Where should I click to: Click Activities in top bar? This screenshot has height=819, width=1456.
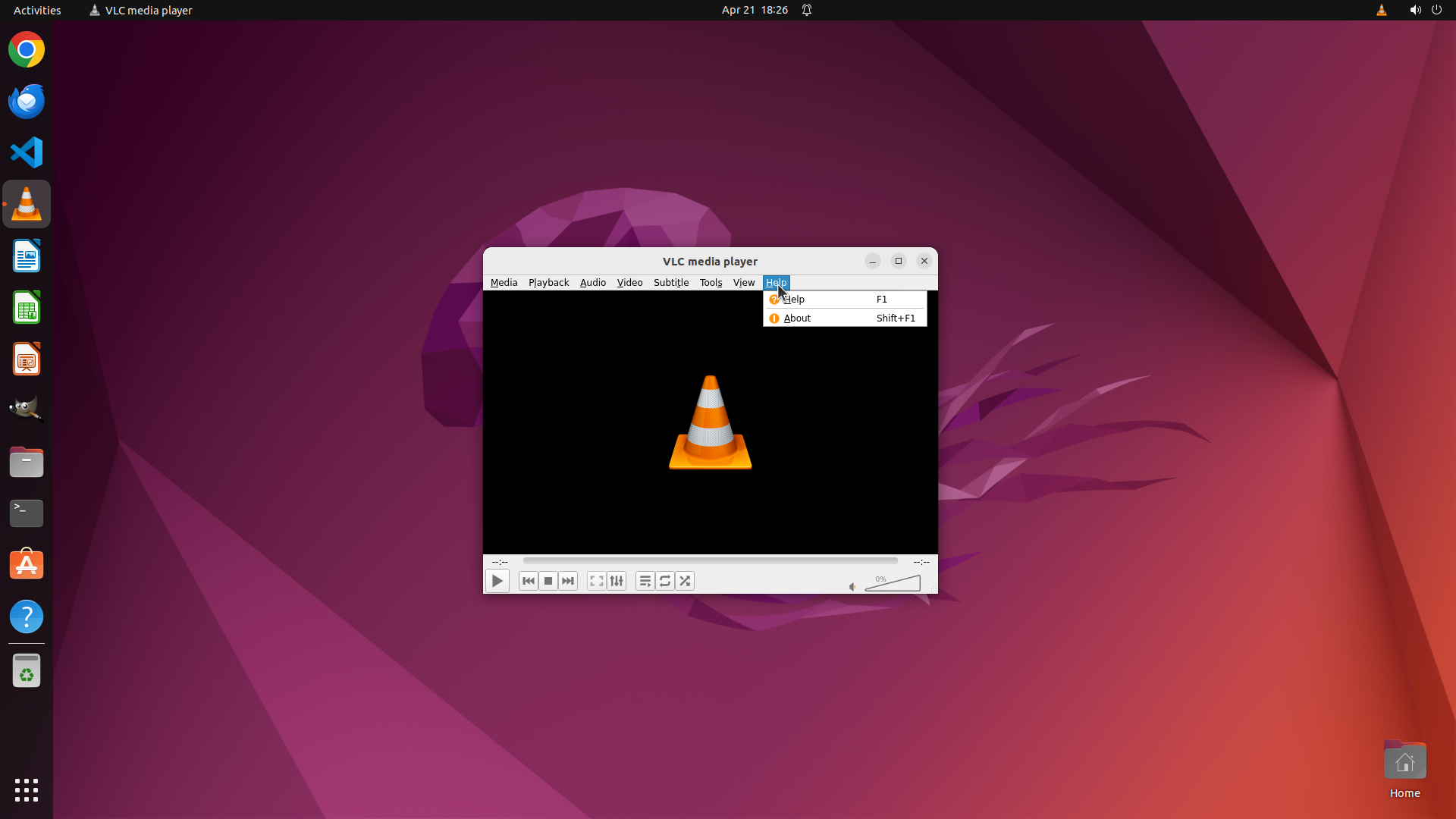(x=37, y=10)
